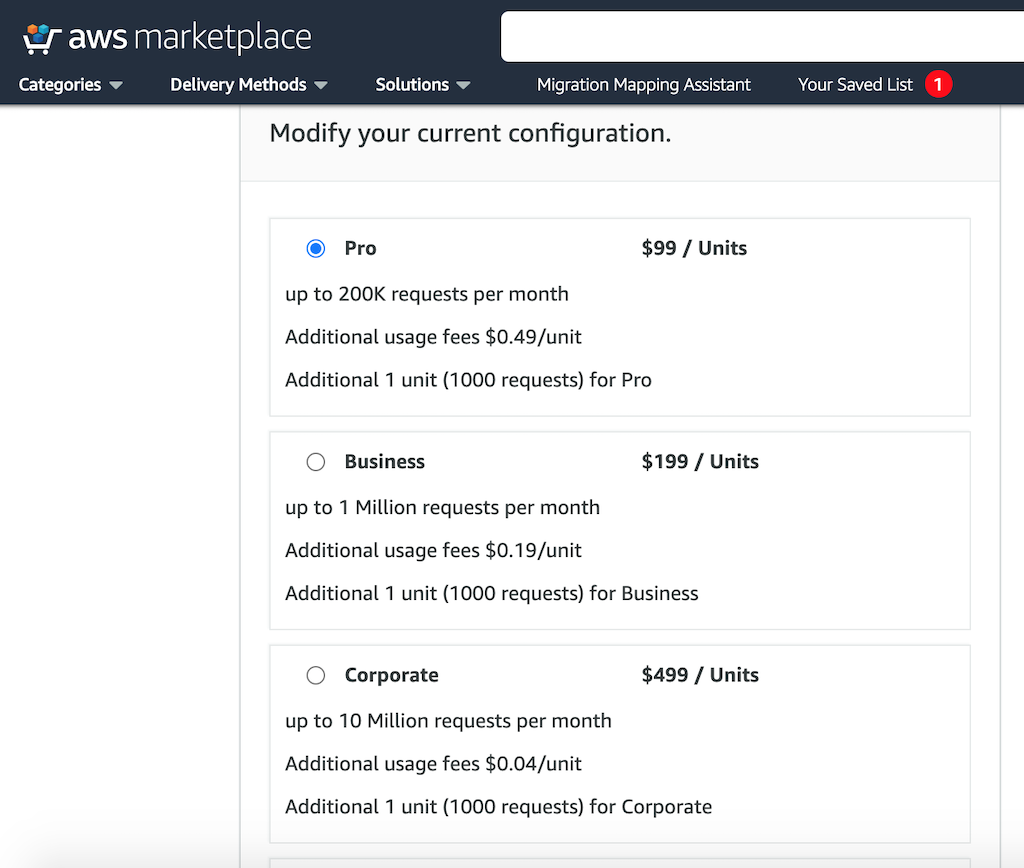Click the Delivery Methods menu label

coord(238,85)
